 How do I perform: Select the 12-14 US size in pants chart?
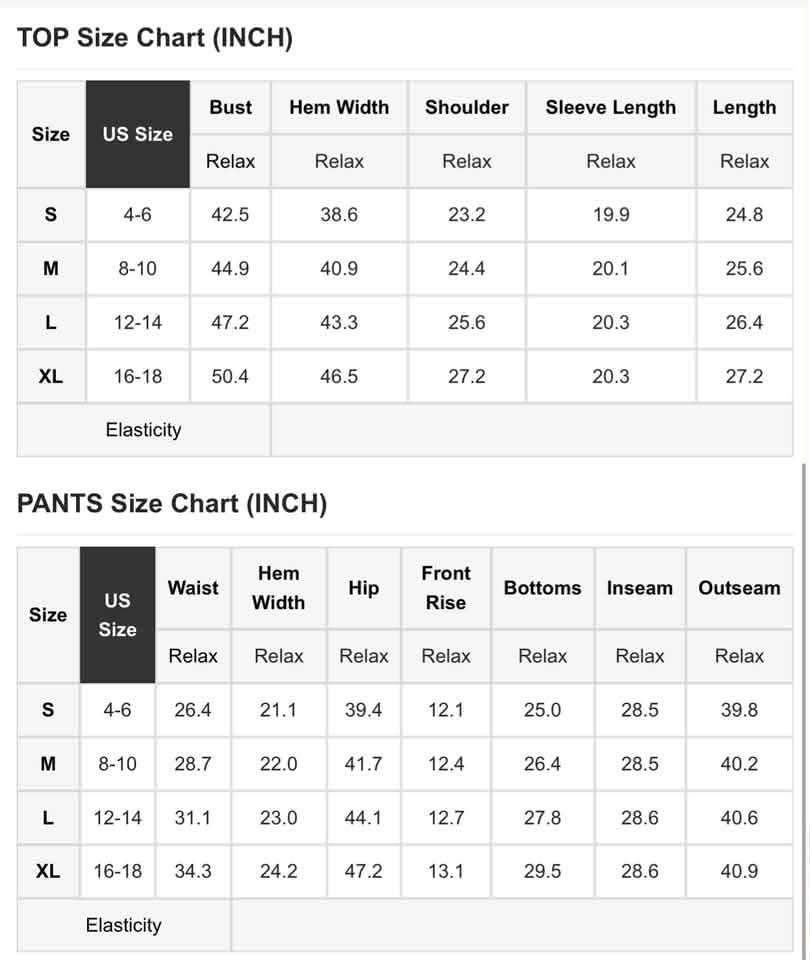pos(118,817)
